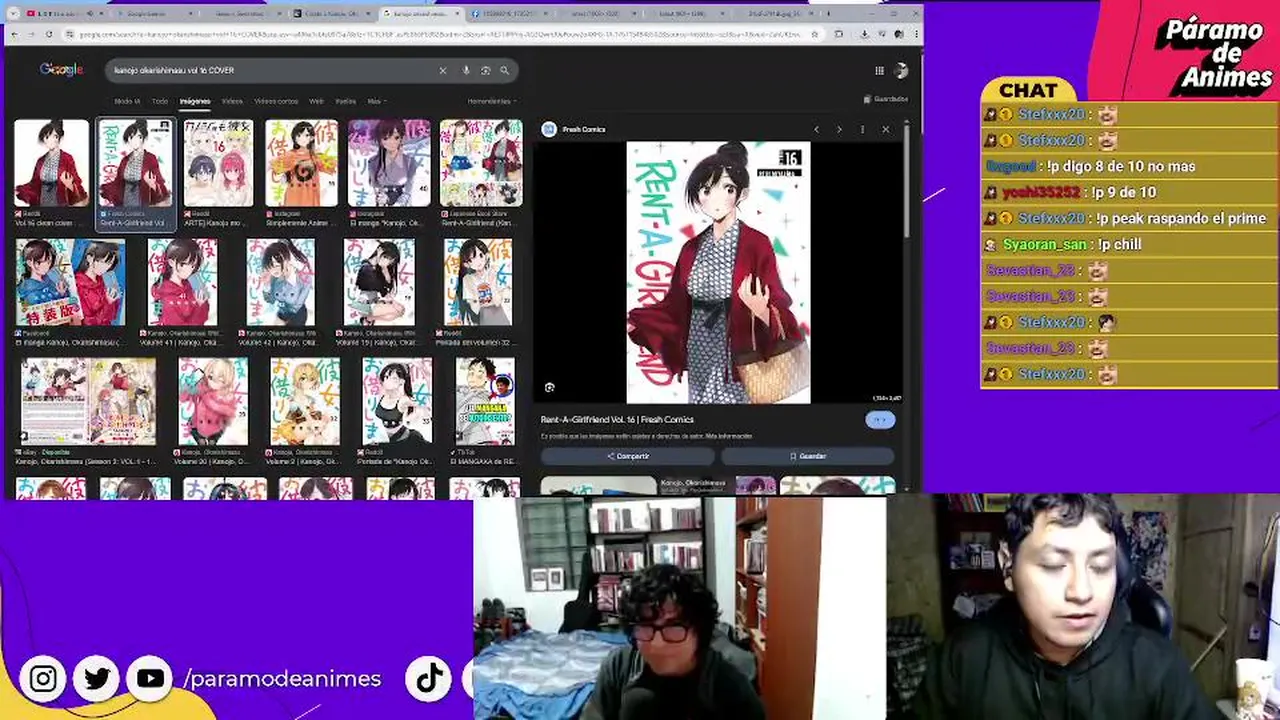The image size is (1280, 720).
Task: Click the Compartir share button
Action: pos(628,456)
